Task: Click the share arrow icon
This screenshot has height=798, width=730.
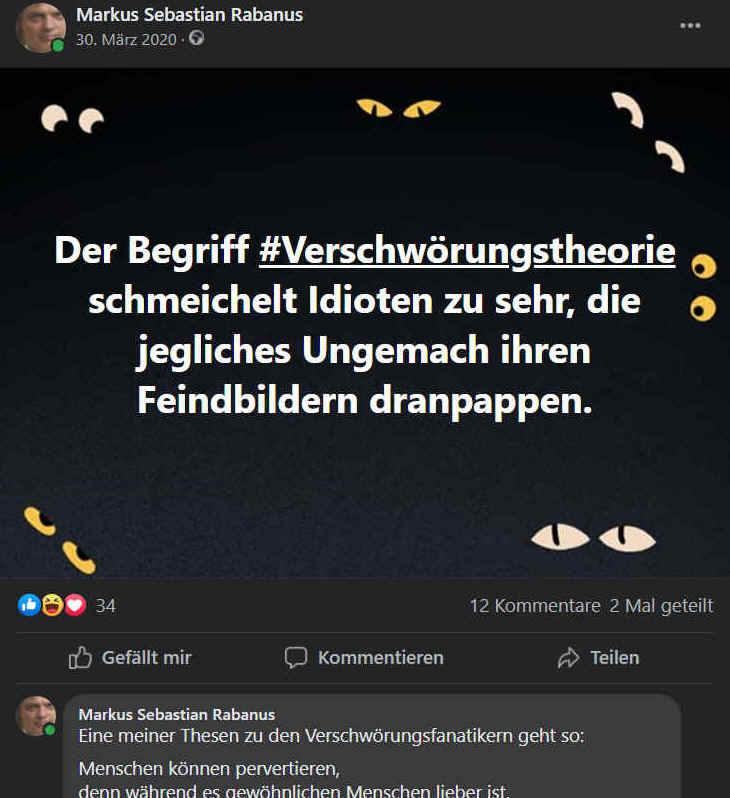Action: (x=568, y=658)
